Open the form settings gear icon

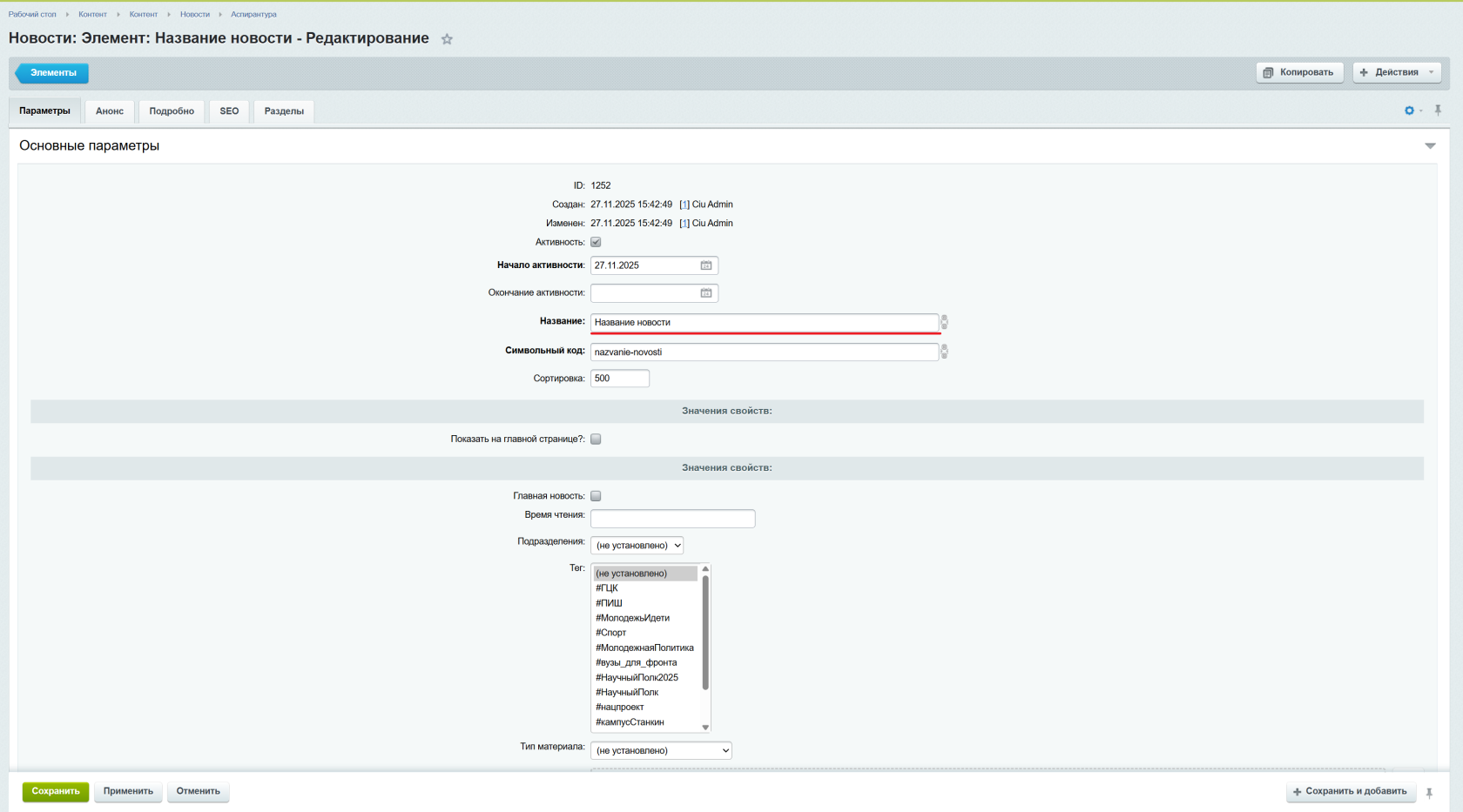[1410, 111]
